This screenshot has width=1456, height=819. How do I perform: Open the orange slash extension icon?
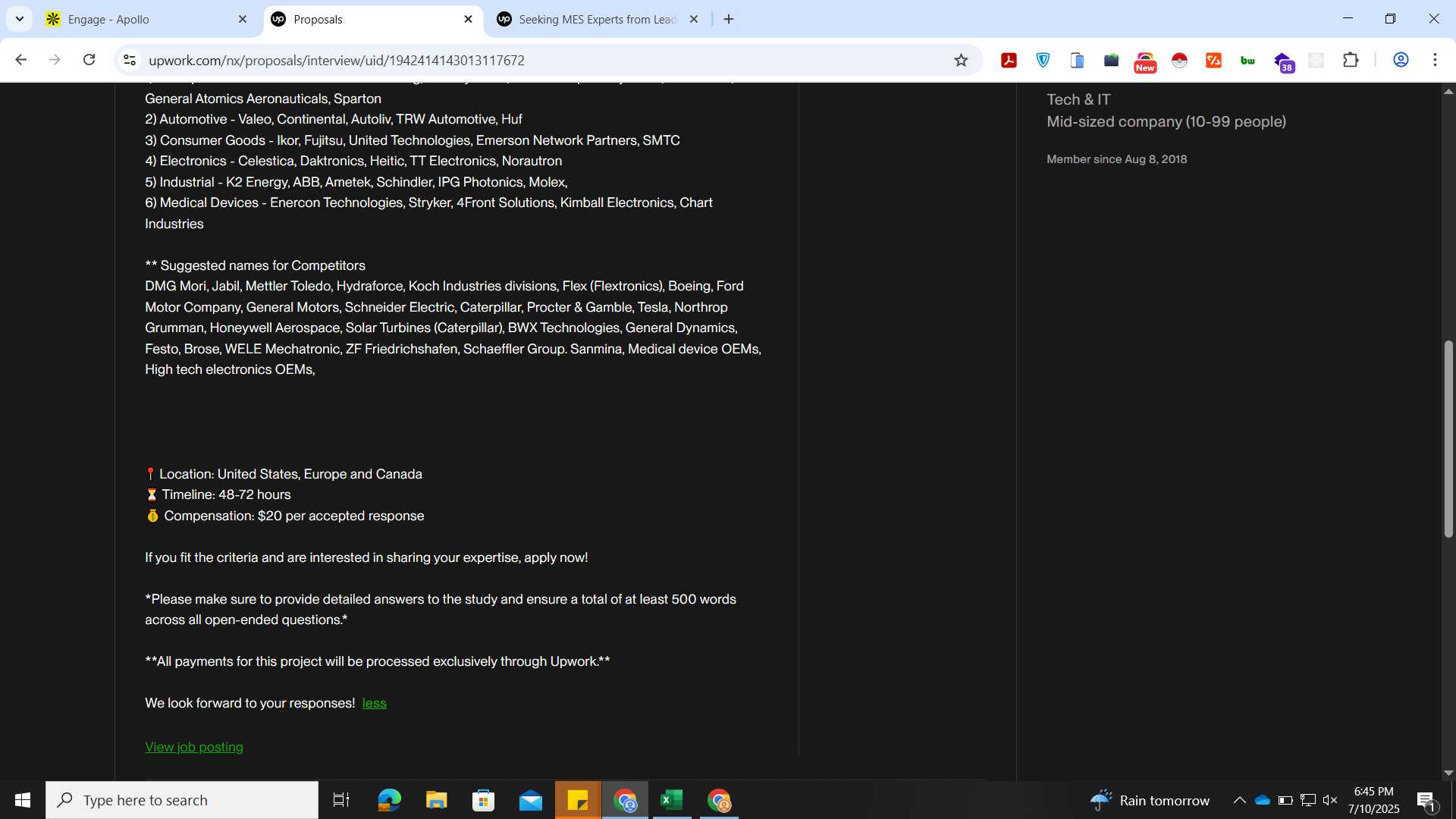(x=1213, y=60)
